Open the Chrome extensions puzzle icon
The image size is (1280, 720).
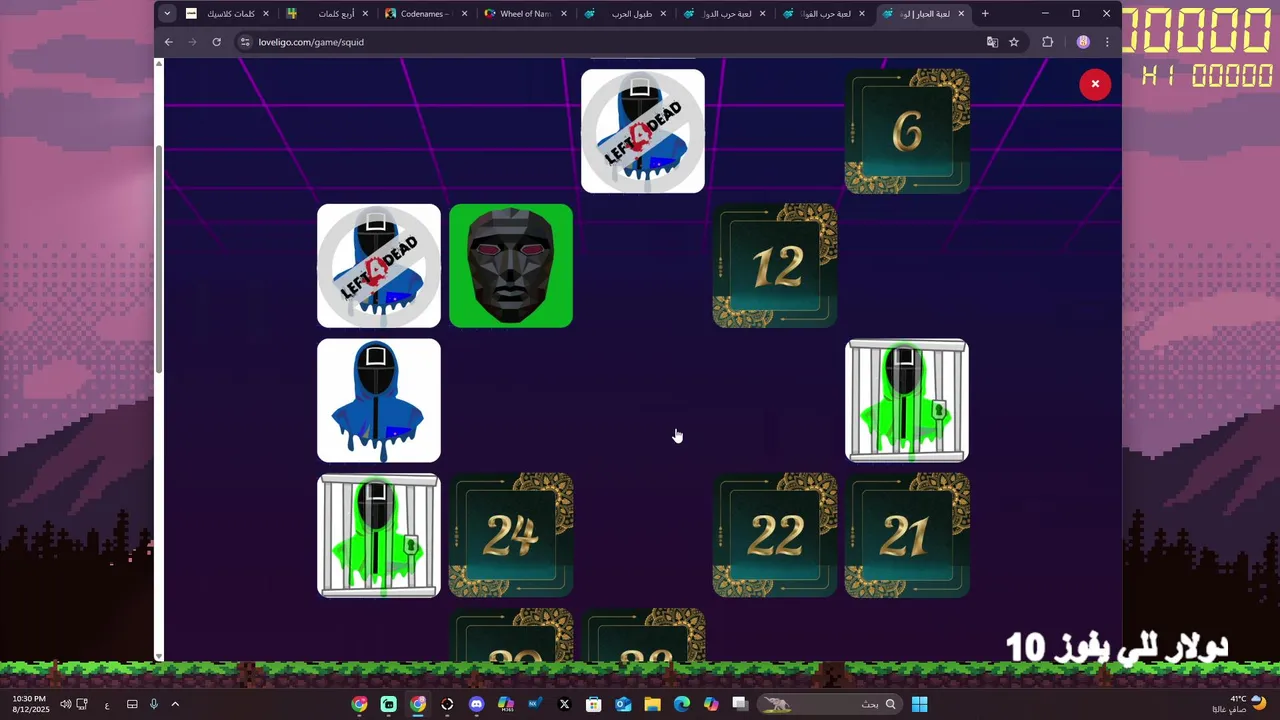(1048, 42)
